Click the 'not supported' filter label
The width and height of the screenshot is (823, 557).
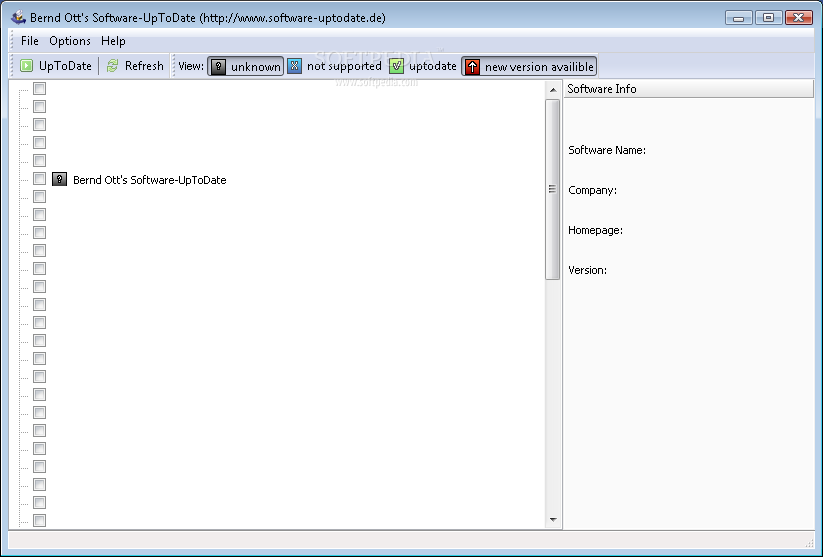coord(344,66)
